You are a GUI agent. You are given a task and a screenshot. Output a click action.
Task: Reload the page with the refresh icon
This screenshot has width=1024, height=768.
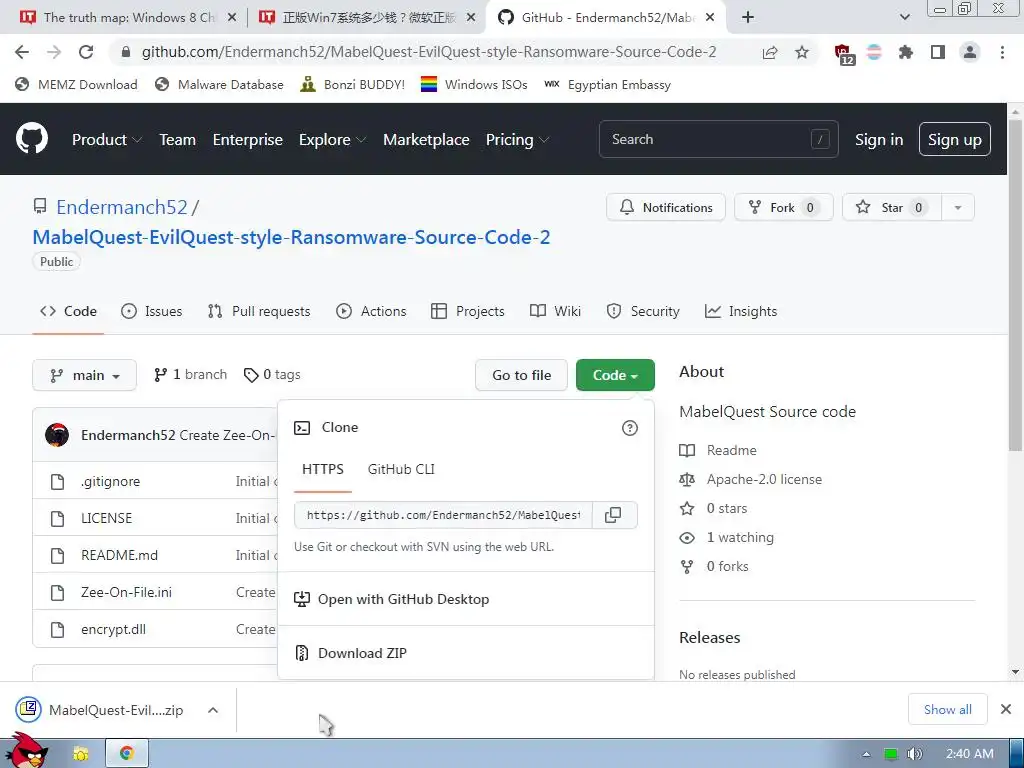pyautogui.click(x=86, y=52)
